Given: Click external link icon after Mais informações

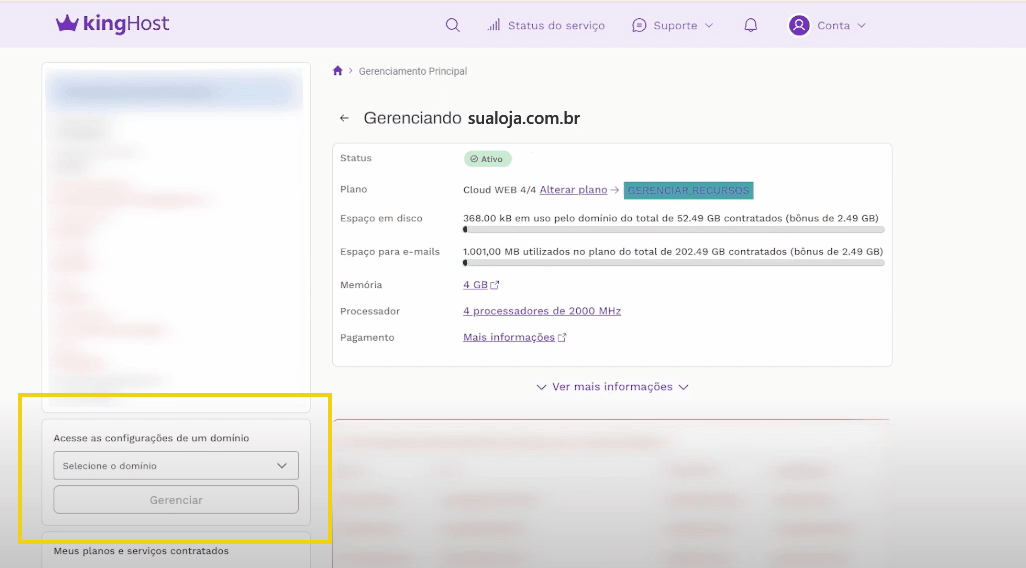Looking at the screenshot, I should coord(562,338).
